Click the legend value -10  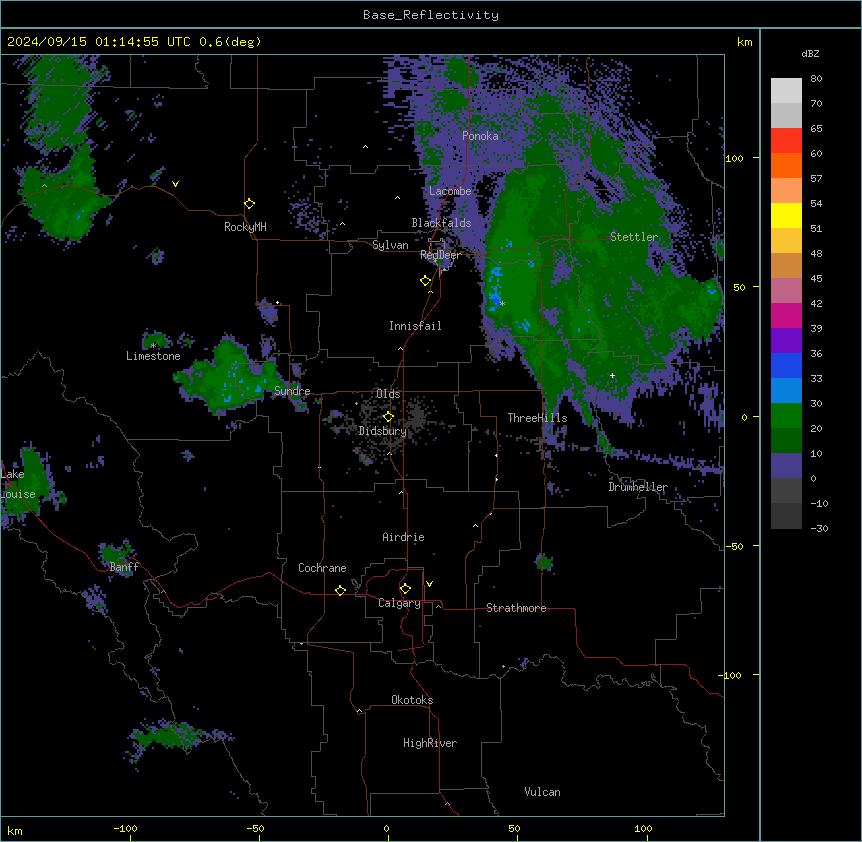pyautogui.click(x=819, y=503)
